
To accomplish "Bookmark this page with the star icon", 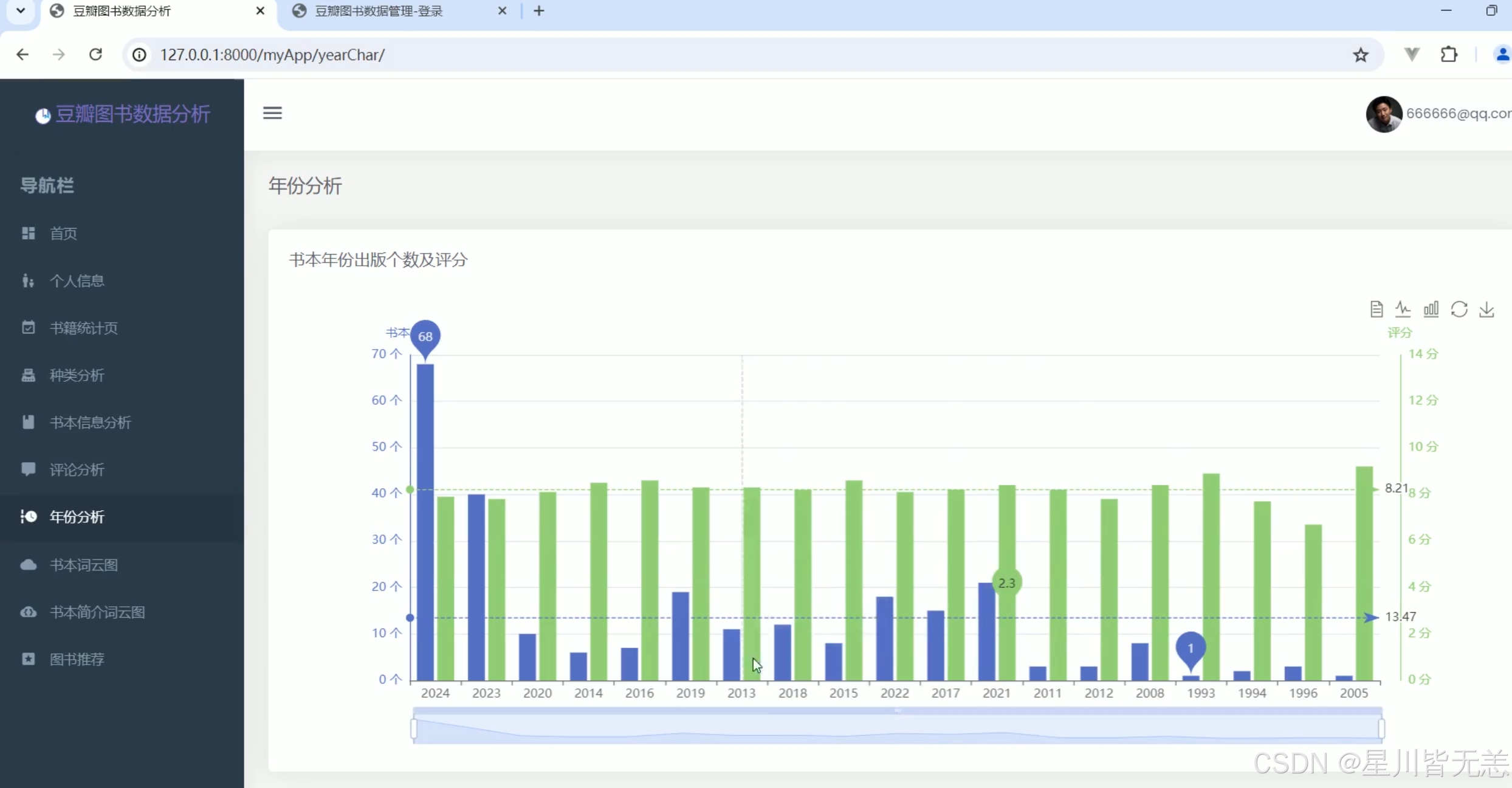I will click(1360, 55).
